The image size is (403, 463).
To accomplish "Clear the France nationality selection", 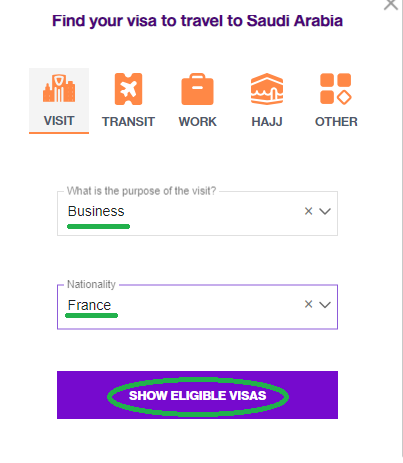I will point(308,304).
